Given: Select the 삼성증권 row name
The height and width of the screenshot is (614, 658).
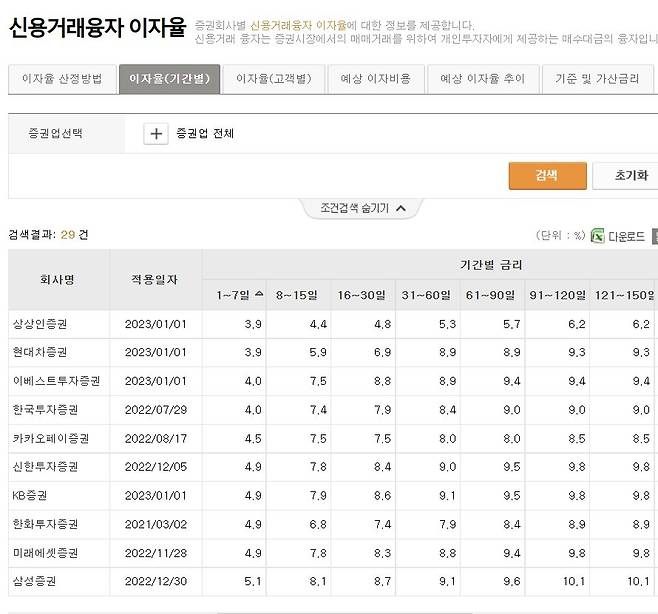Looking at the screenshot, I should click(x=34, y=581).
